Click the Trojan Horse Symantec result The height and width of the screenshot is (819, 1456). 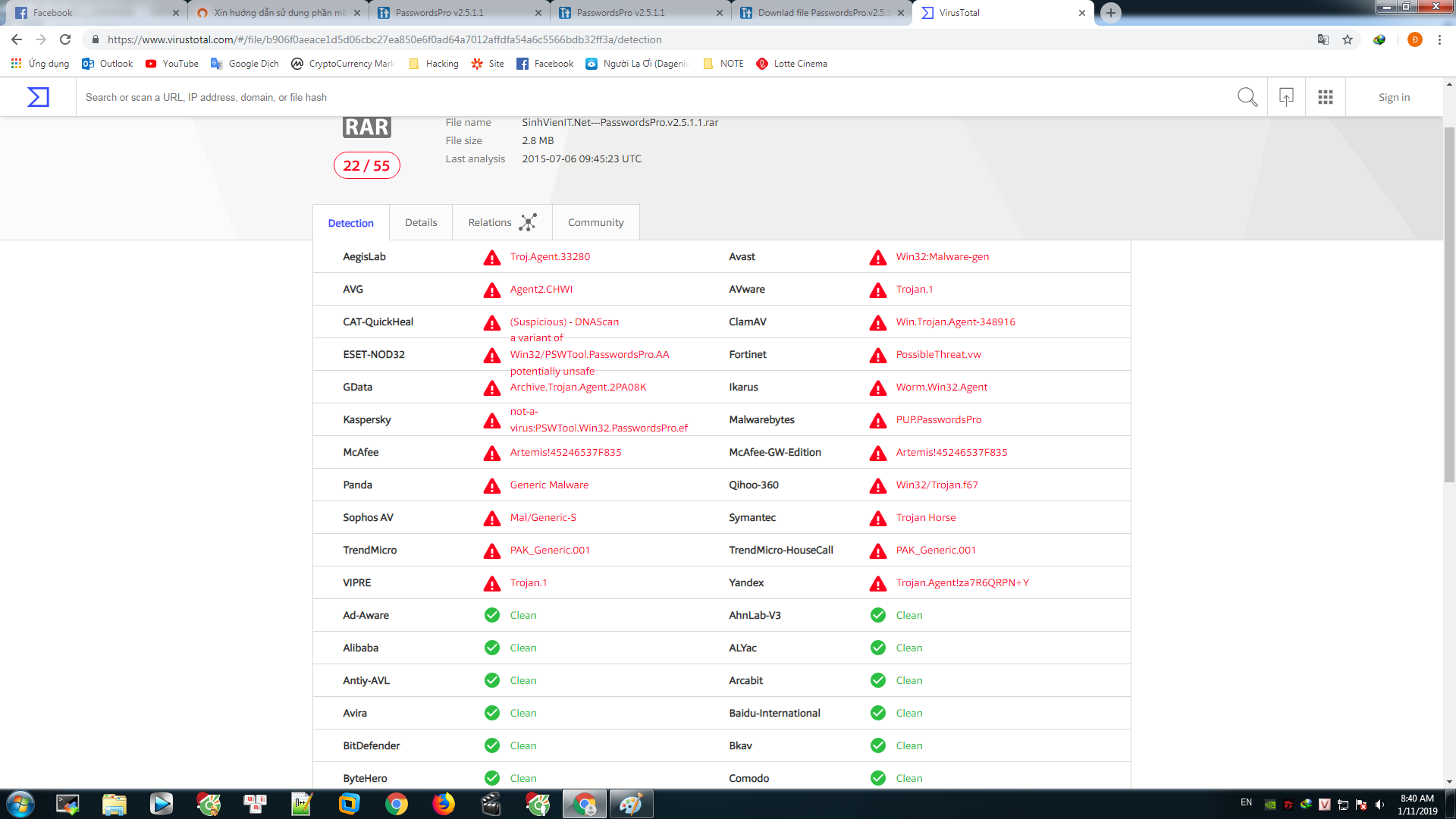point(925,517)
